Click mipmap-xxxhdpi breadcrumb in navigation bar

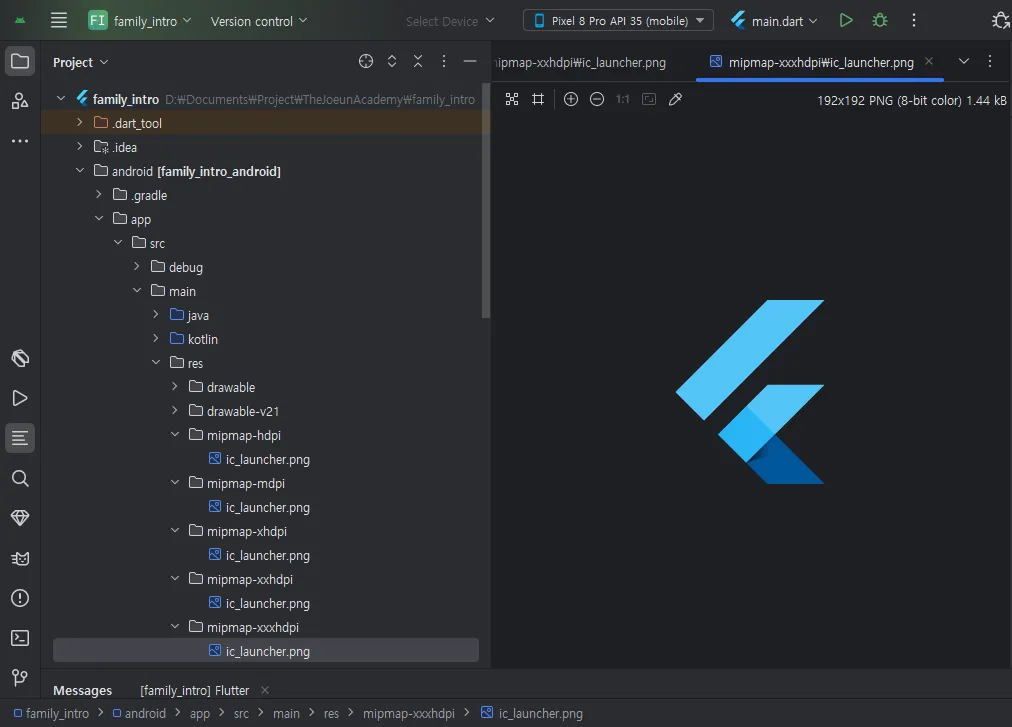409,713
